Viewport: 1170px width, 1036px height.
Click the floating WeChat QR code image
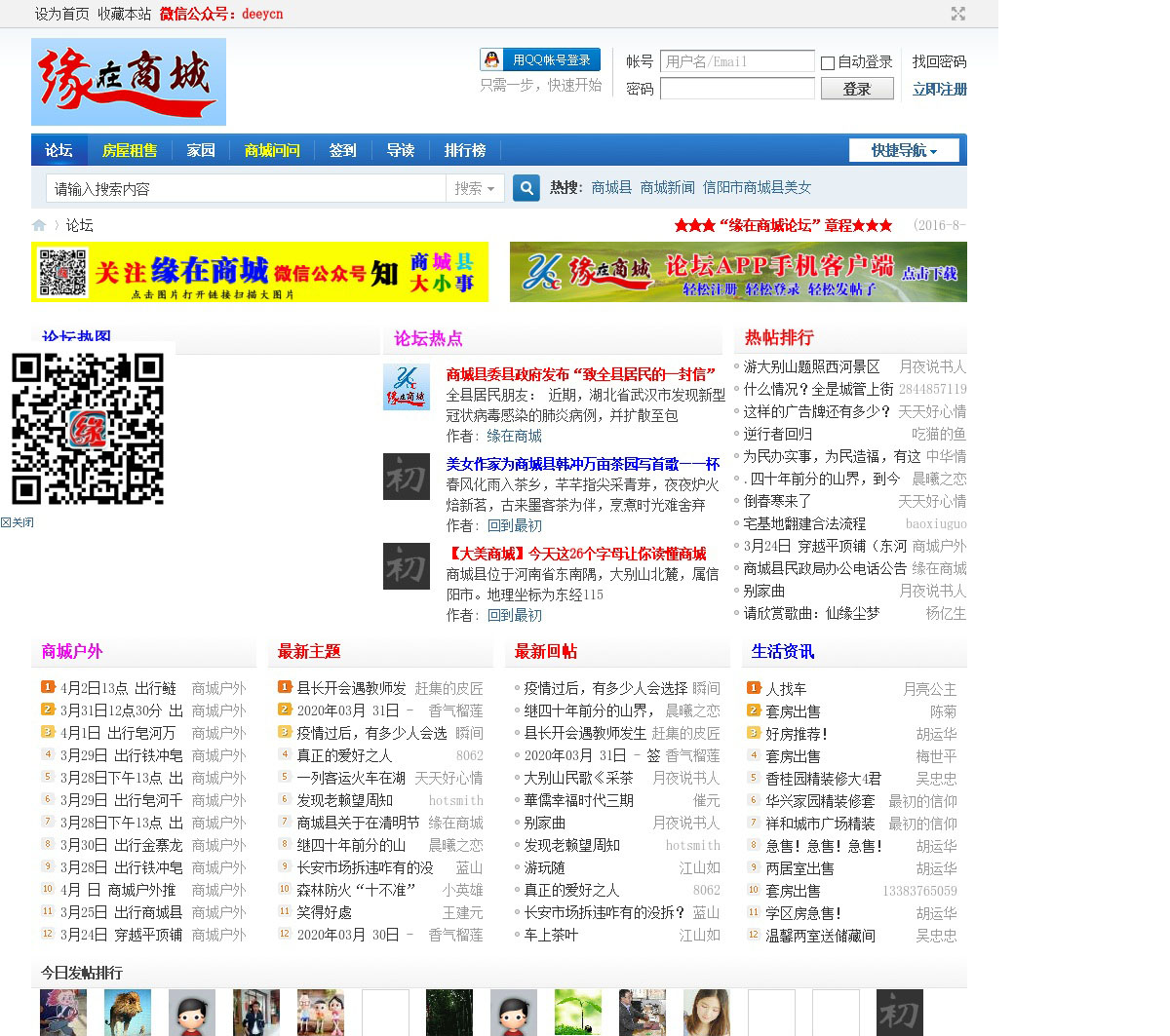(x=88, y=429)
